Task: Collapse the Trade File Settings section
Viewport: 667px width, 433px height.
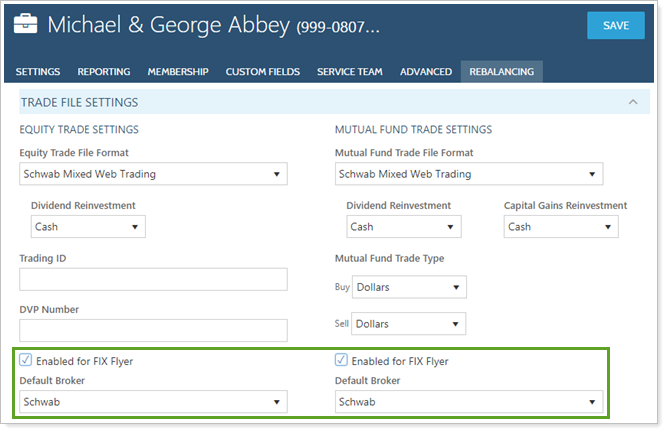Action: [632, 102]
